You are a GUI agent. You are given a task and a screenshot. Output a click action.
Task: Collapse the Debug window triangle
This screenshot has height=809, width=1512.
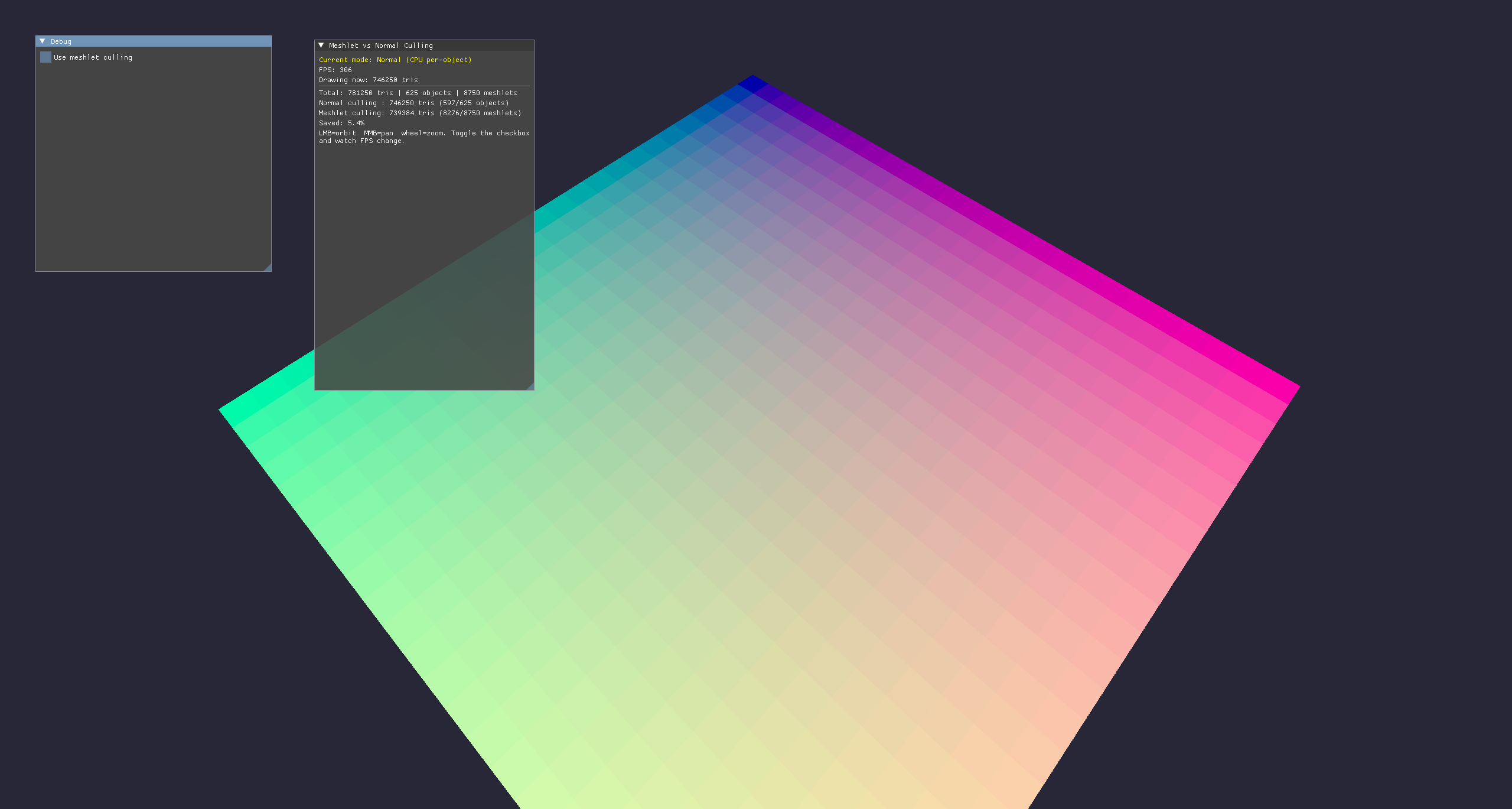point(43,41)
